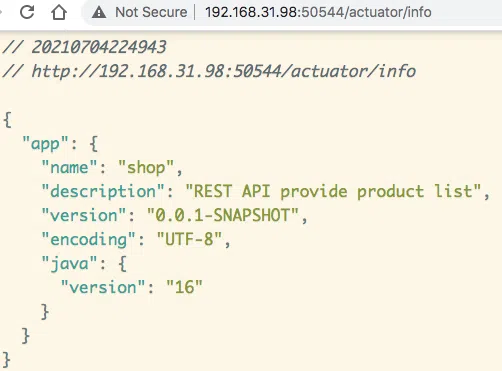502x371 pixels.
Task: Select the "java" key
Action: (x=69, y=263)
